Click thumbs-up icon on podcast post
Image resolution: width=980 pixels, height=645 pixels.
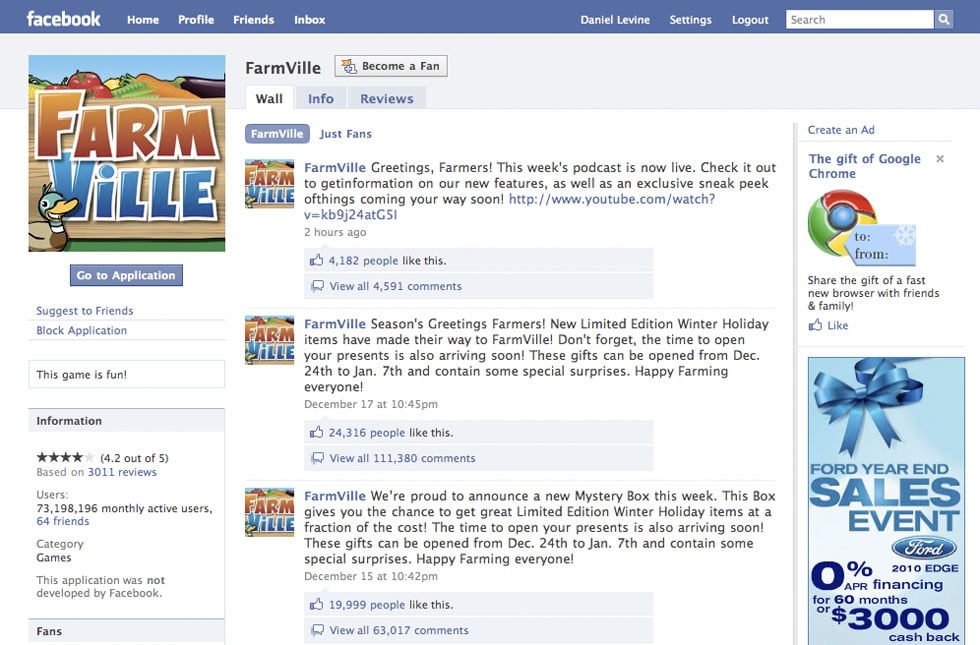pos(317,260)
